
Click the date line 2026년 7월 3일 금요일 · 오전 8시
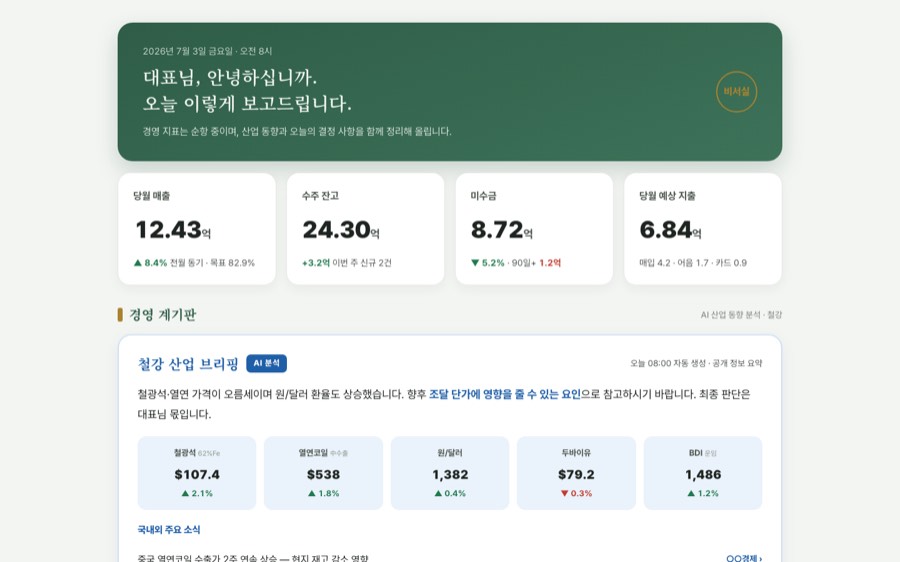pos(207,51)
